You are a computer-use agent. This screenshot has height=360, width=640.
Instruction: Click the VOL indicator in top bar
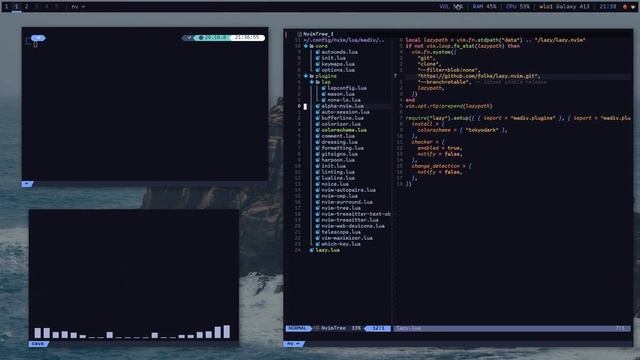[x=451, y=7]
